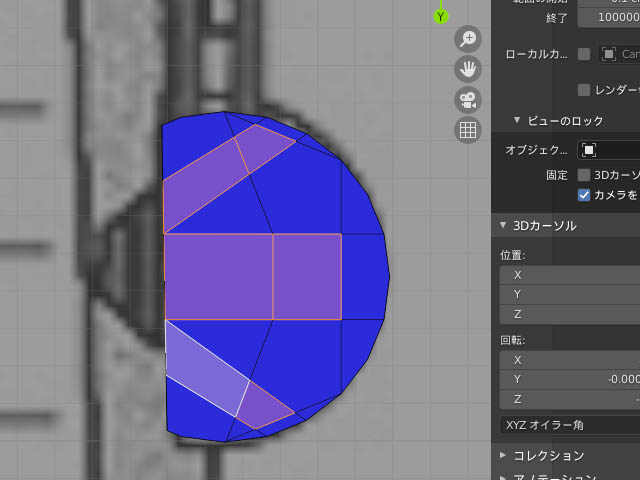Collapse the 3Dカーソル panel
Image resolution: width=640 pixels, height=480 pixels.
tap(503, 225)
